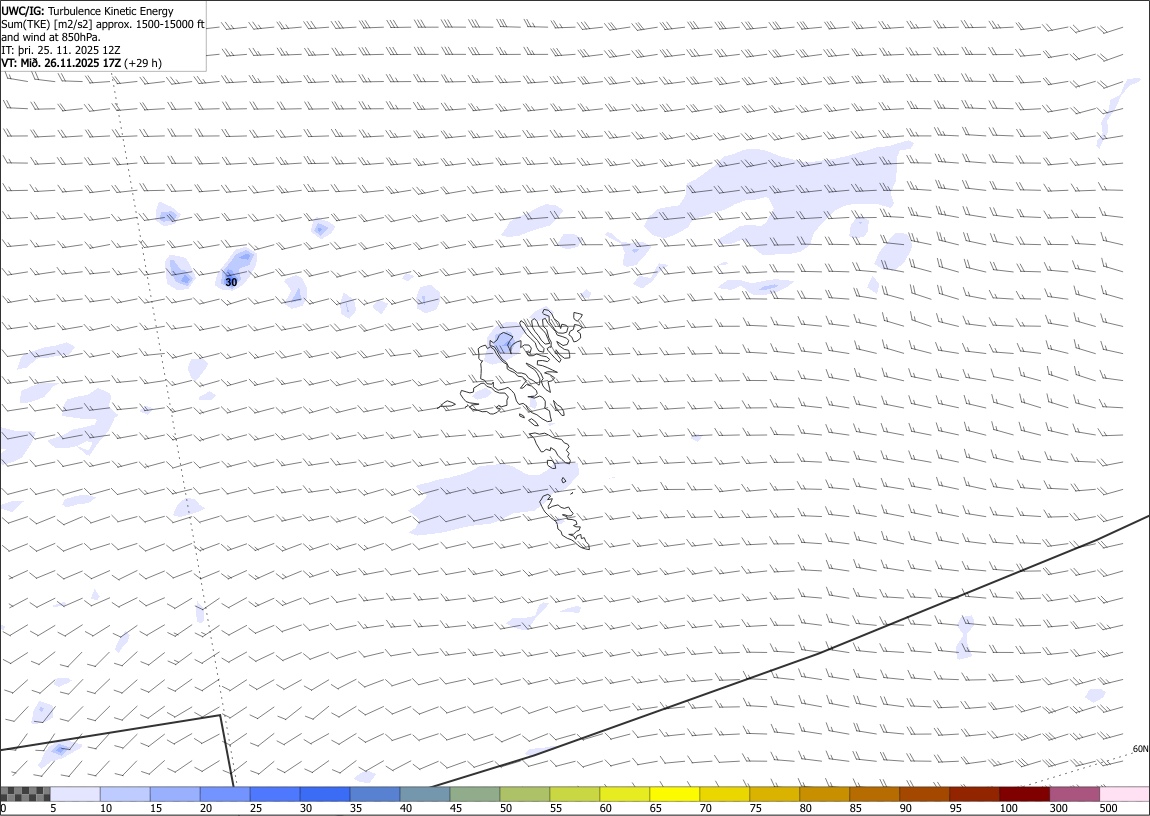Select the 'and wind at 850hPa.' text

point(51,37)
